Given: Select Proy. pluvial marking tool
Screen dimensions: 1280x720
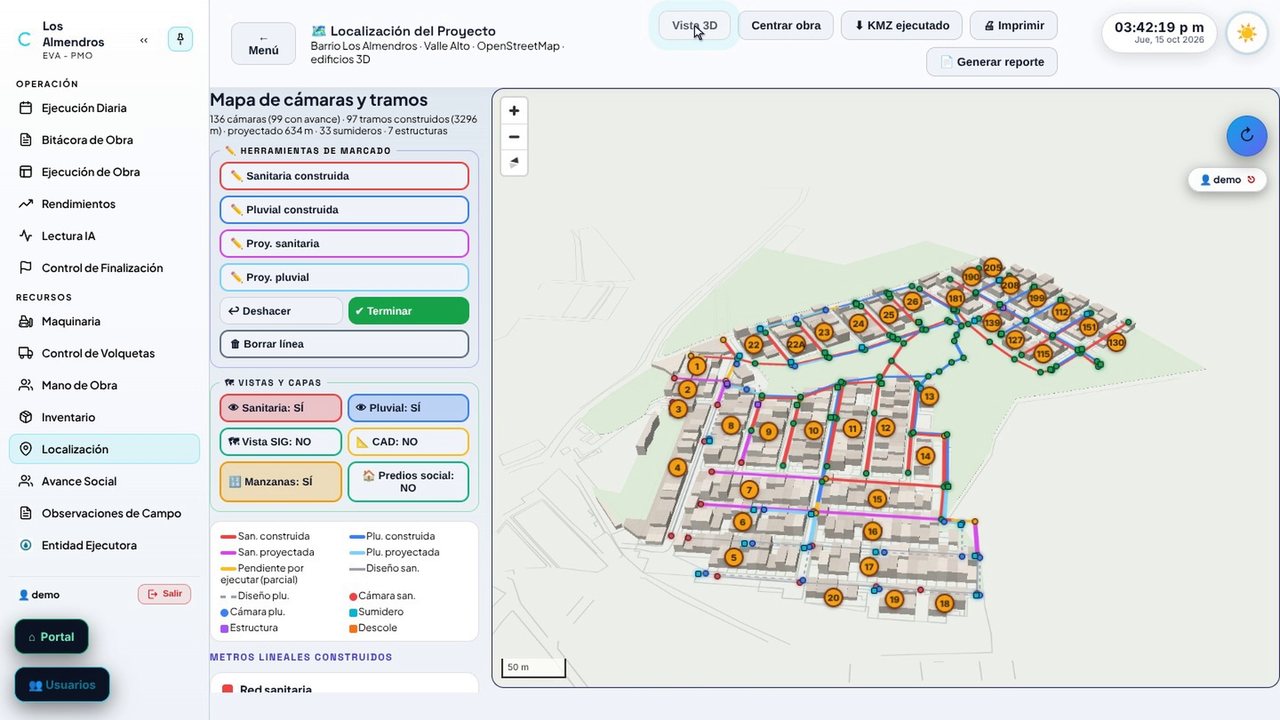Looking at the screenshot, I should 344,277.
